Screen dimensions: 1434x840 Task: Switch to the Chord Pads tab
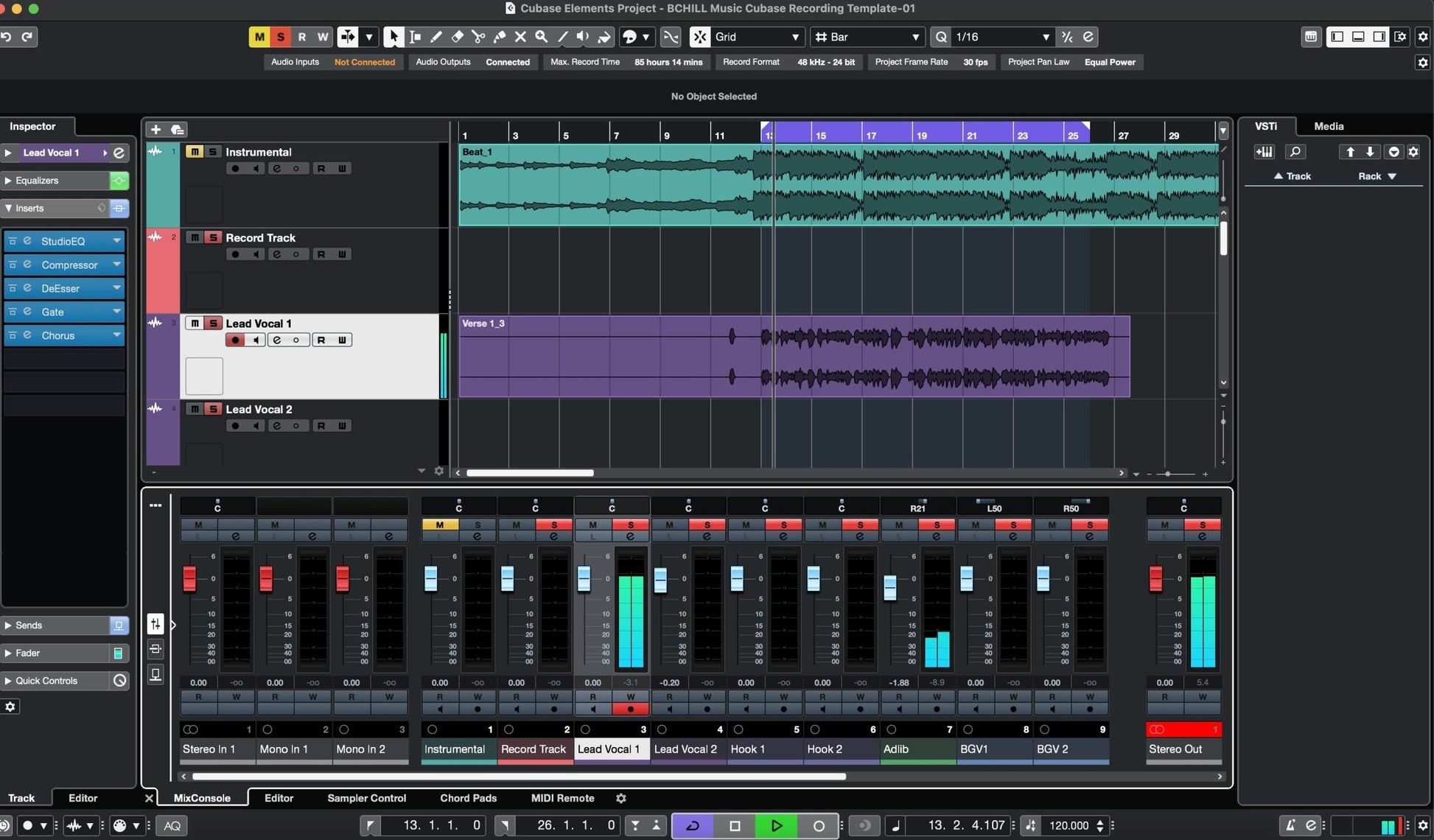[x=468, y=798]
